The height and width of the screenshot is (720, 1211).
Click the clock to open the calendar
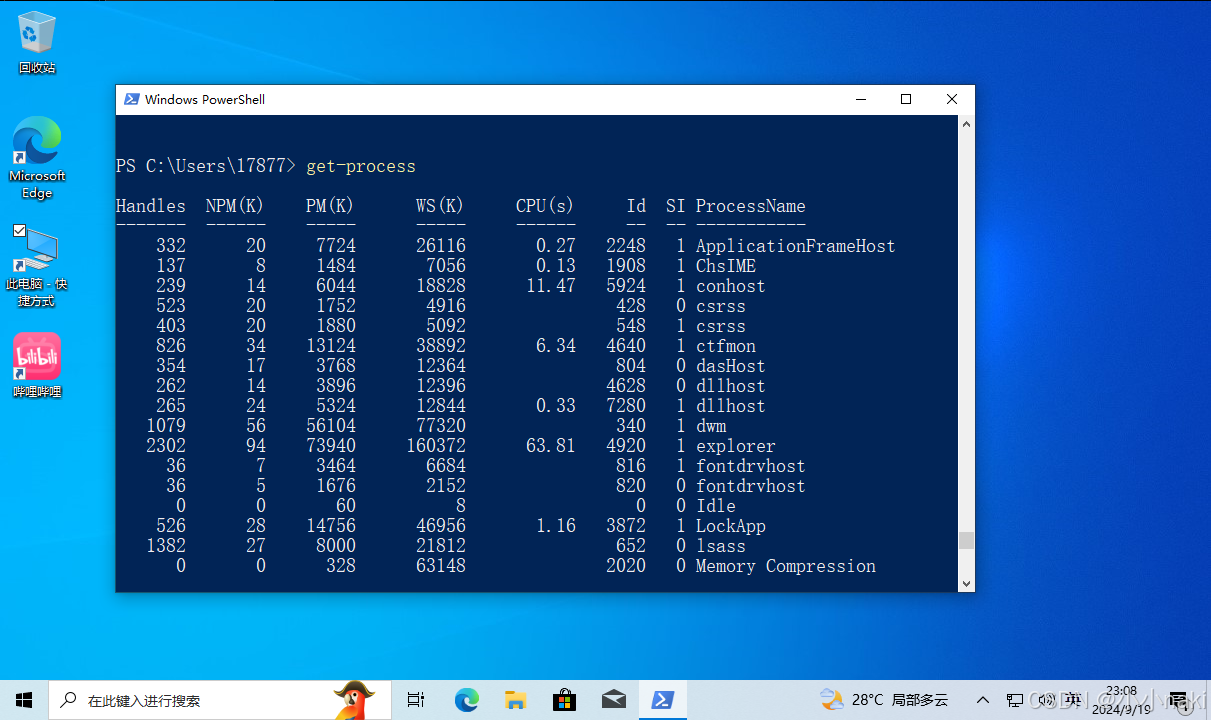[1122, 700]
